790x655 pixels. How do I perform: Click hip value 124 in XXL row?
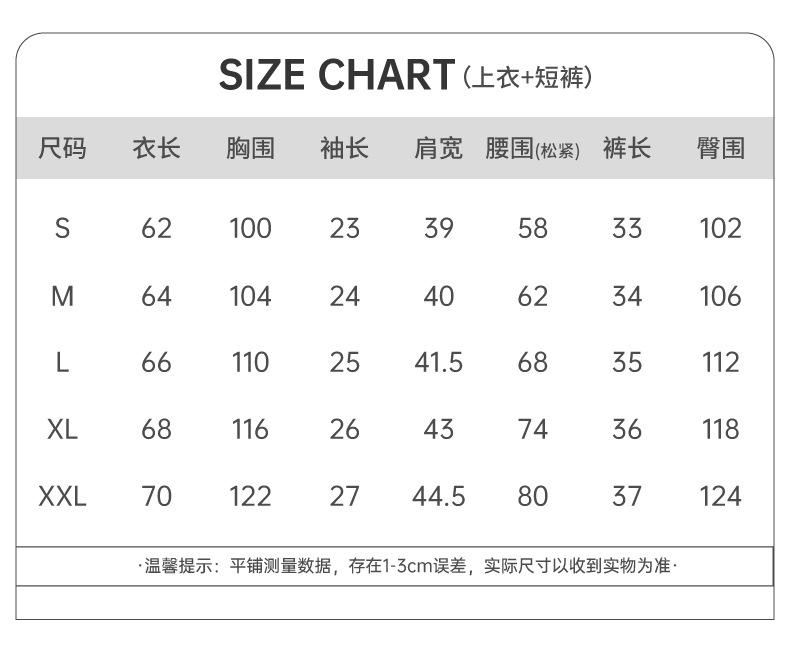point(720,496)
